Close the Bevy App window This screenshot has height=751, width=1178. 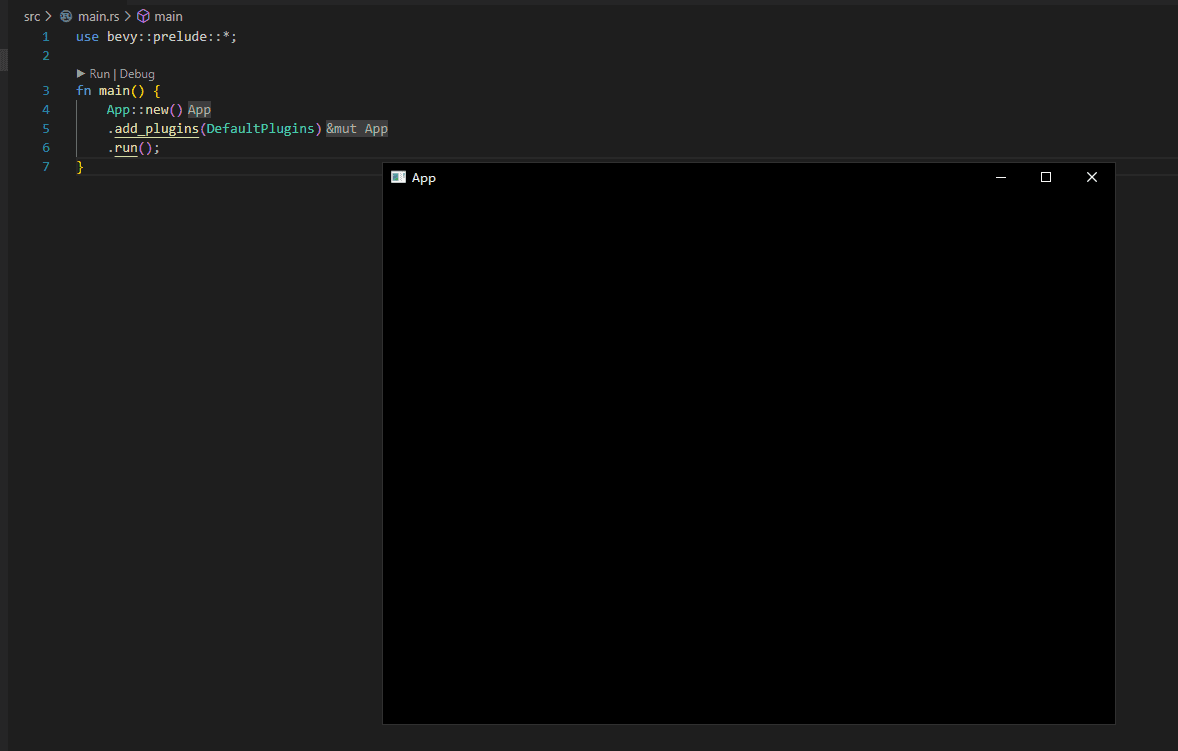point(1092,177)
